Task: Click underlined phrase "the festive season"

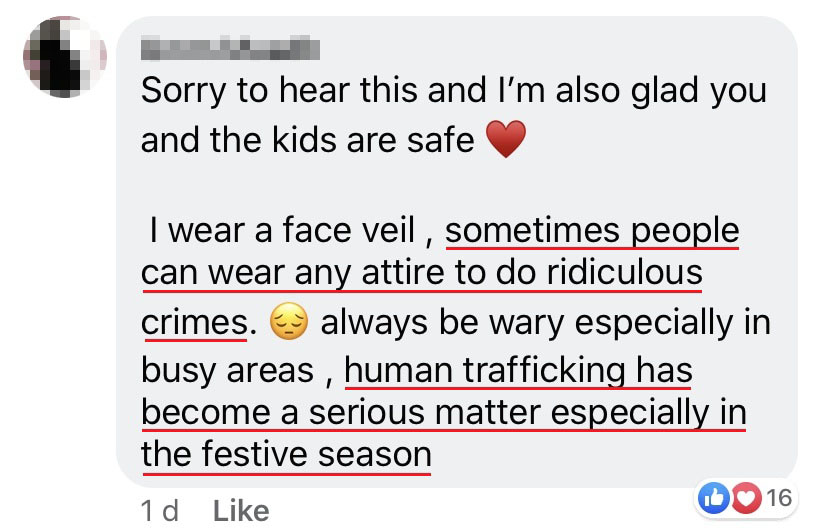Action: (x=286, y=455)
